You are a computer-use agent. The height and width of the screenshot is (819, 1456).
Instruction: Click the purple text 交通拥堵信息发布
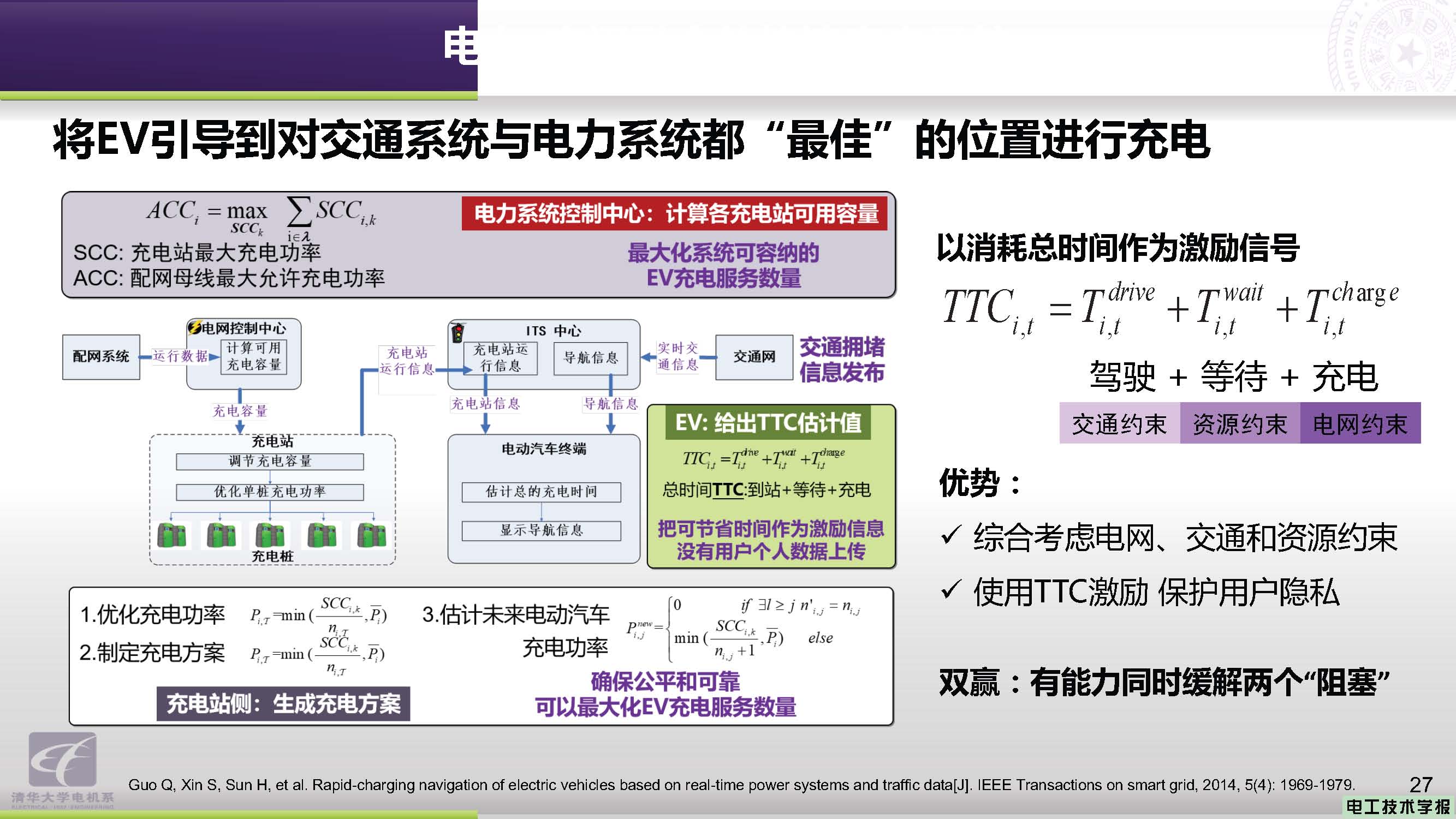click(842, 359)
